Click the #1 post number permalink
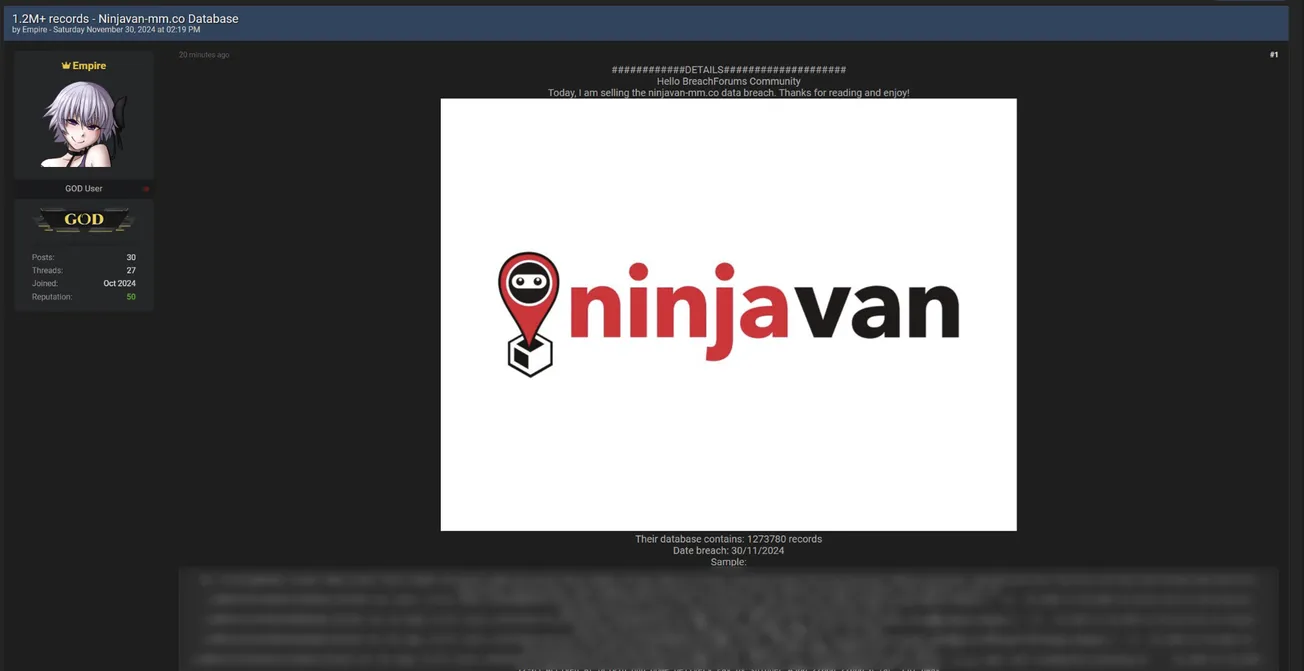Screen dimensions: 1304x671 [1273, 54]
